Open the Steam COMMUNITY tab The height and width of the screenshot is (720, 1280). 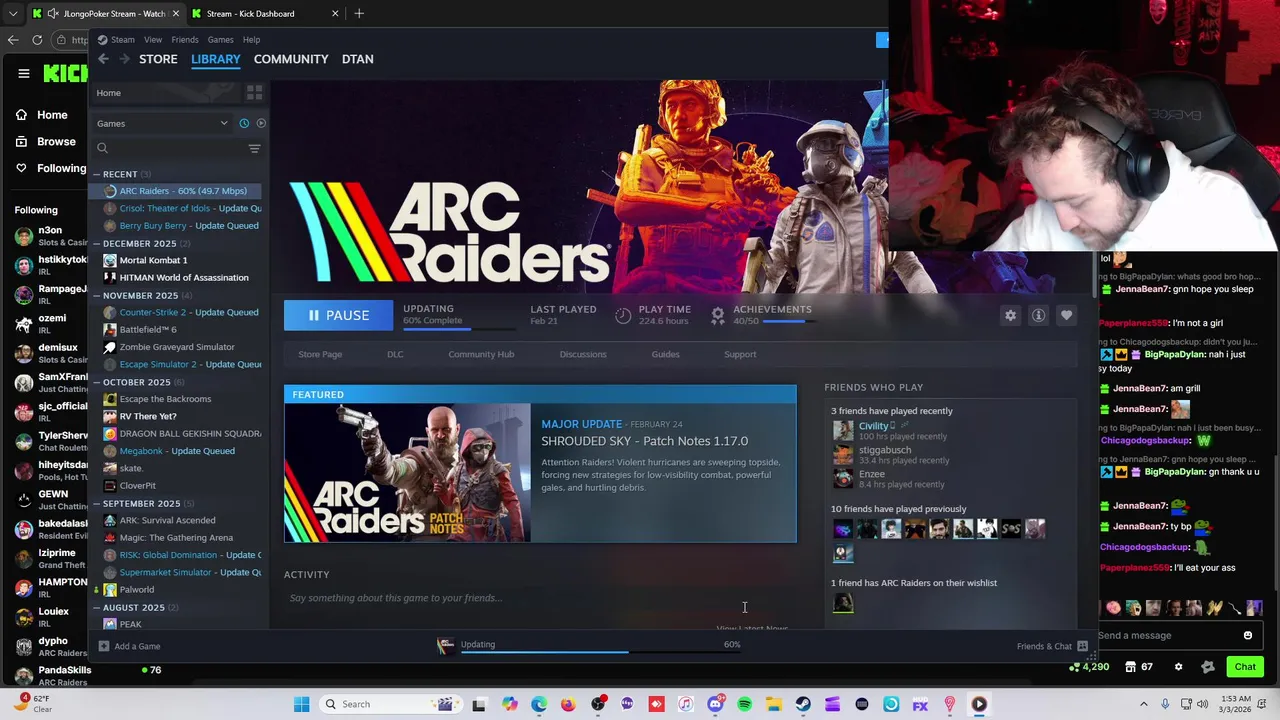coord(291,59)
